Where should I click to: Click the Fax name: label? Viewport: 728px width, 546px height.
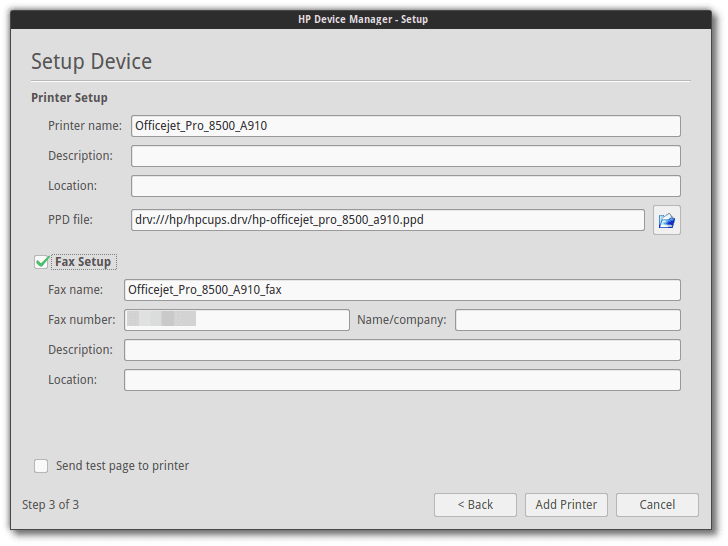76,290
